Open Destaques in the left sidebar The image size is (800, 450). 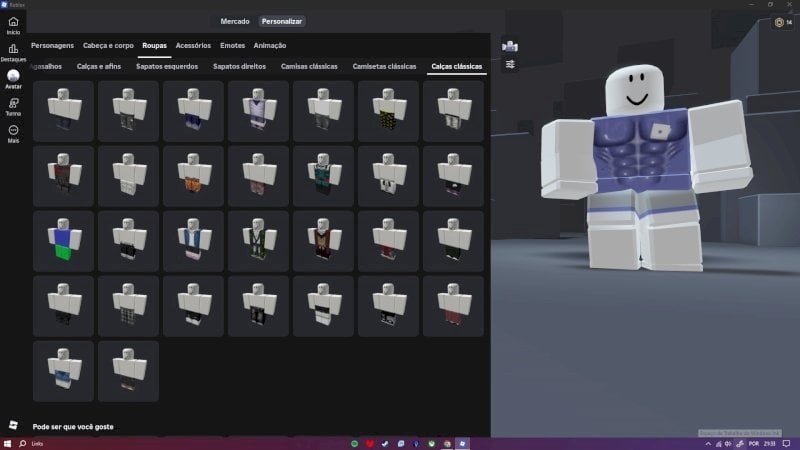(x=13, y=50)
